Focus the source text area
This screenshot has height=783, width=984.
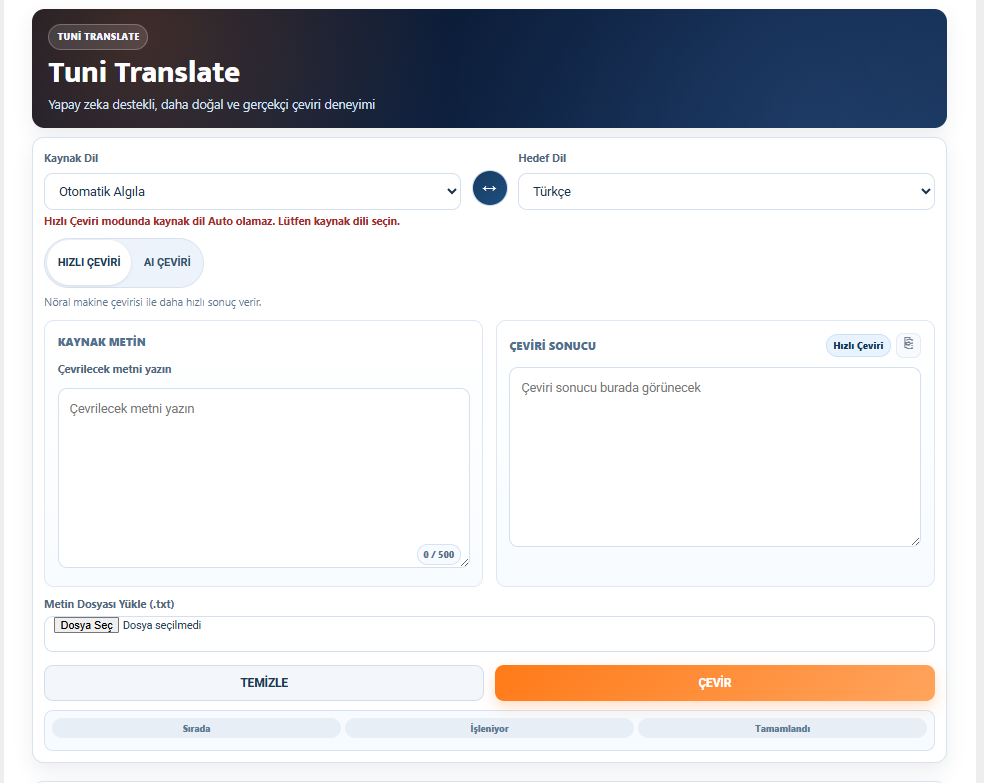pyautogui.click(x=264, y=478)
